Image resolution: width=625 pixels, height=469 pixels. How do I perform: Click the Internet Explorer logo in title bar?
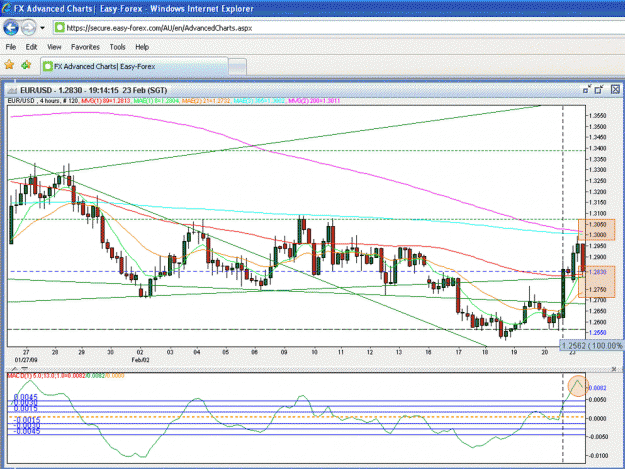pyautogui.click(x=6, y=8)
